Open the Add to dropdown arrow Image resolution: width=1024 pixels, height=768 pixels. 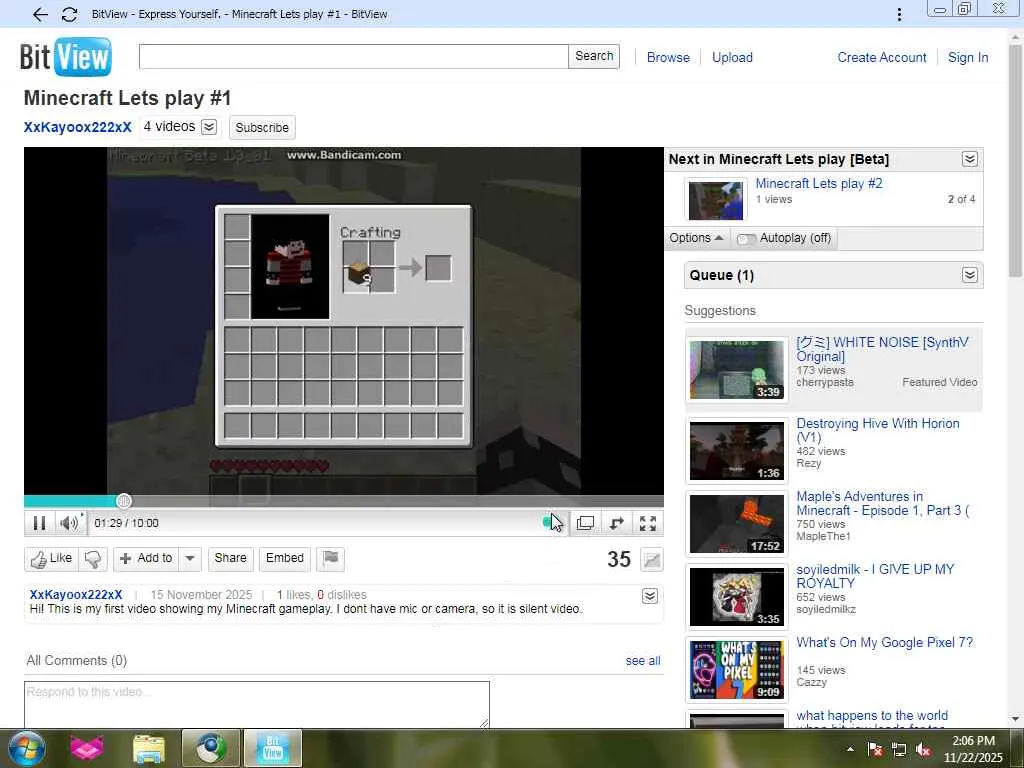[190, 559]
